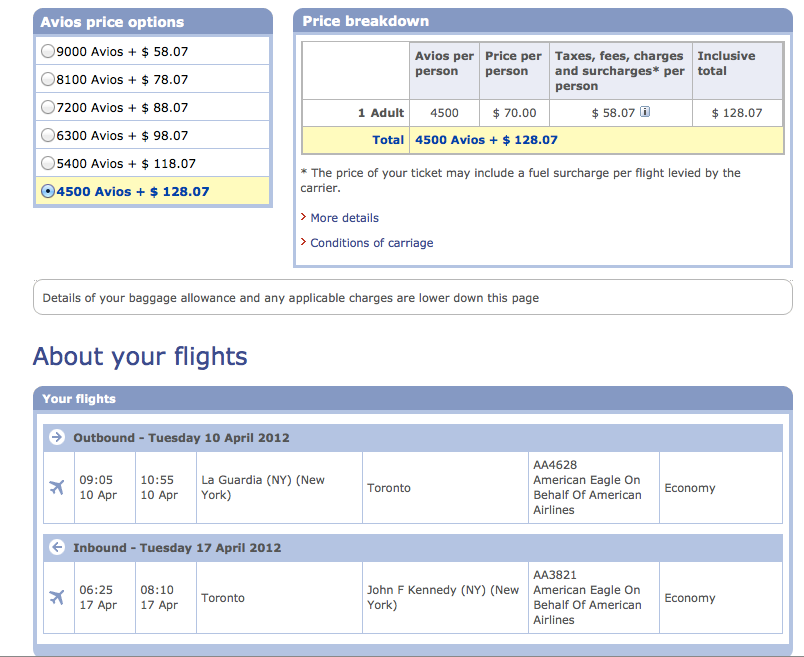Image resolution: width=804 pixels, height=657 pixels.
Task: Select the 9000 Avios + $58.07 option
Action: click(48, 51)
